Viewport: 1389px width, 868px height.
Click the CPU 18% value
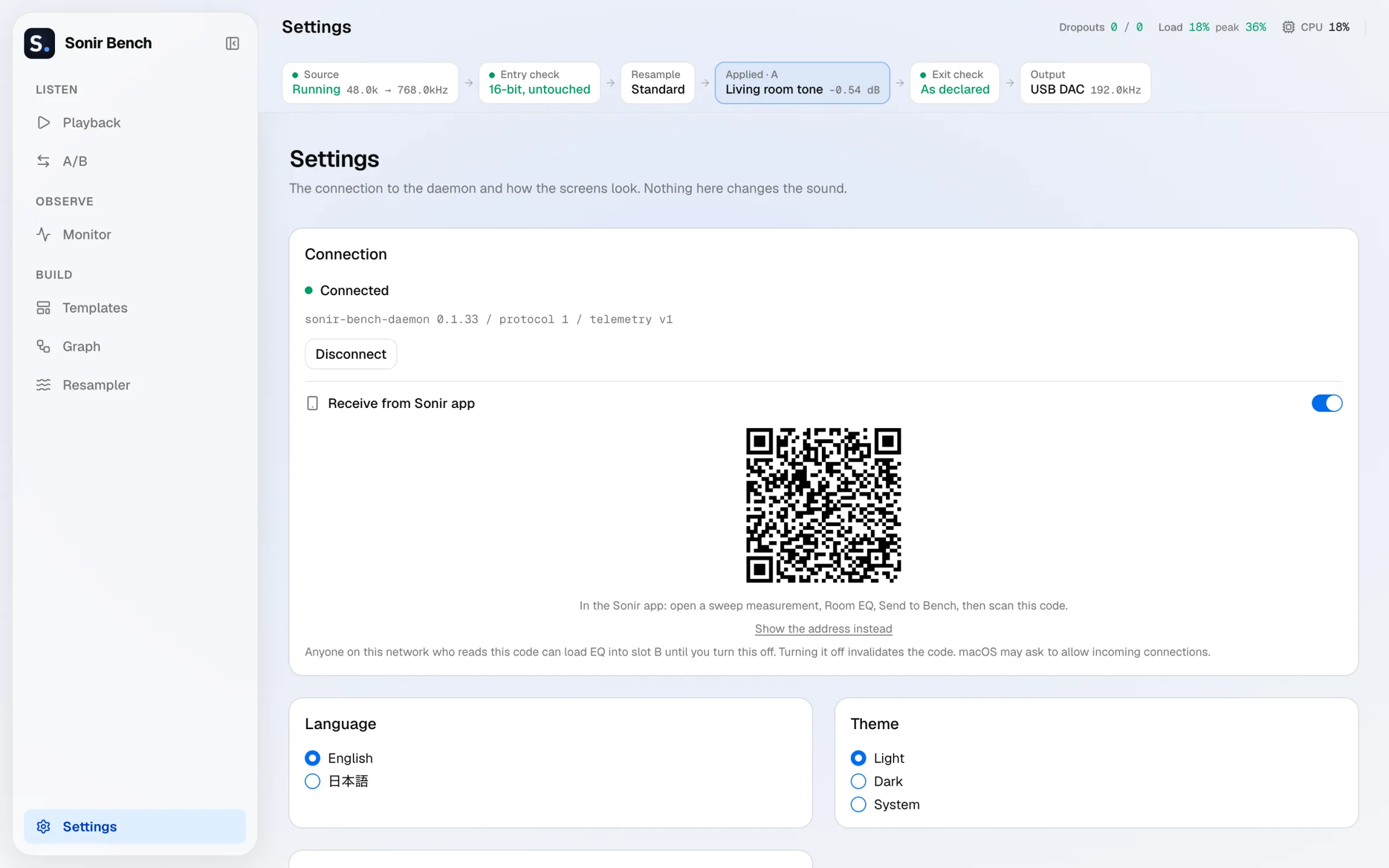coord(1339,27)
